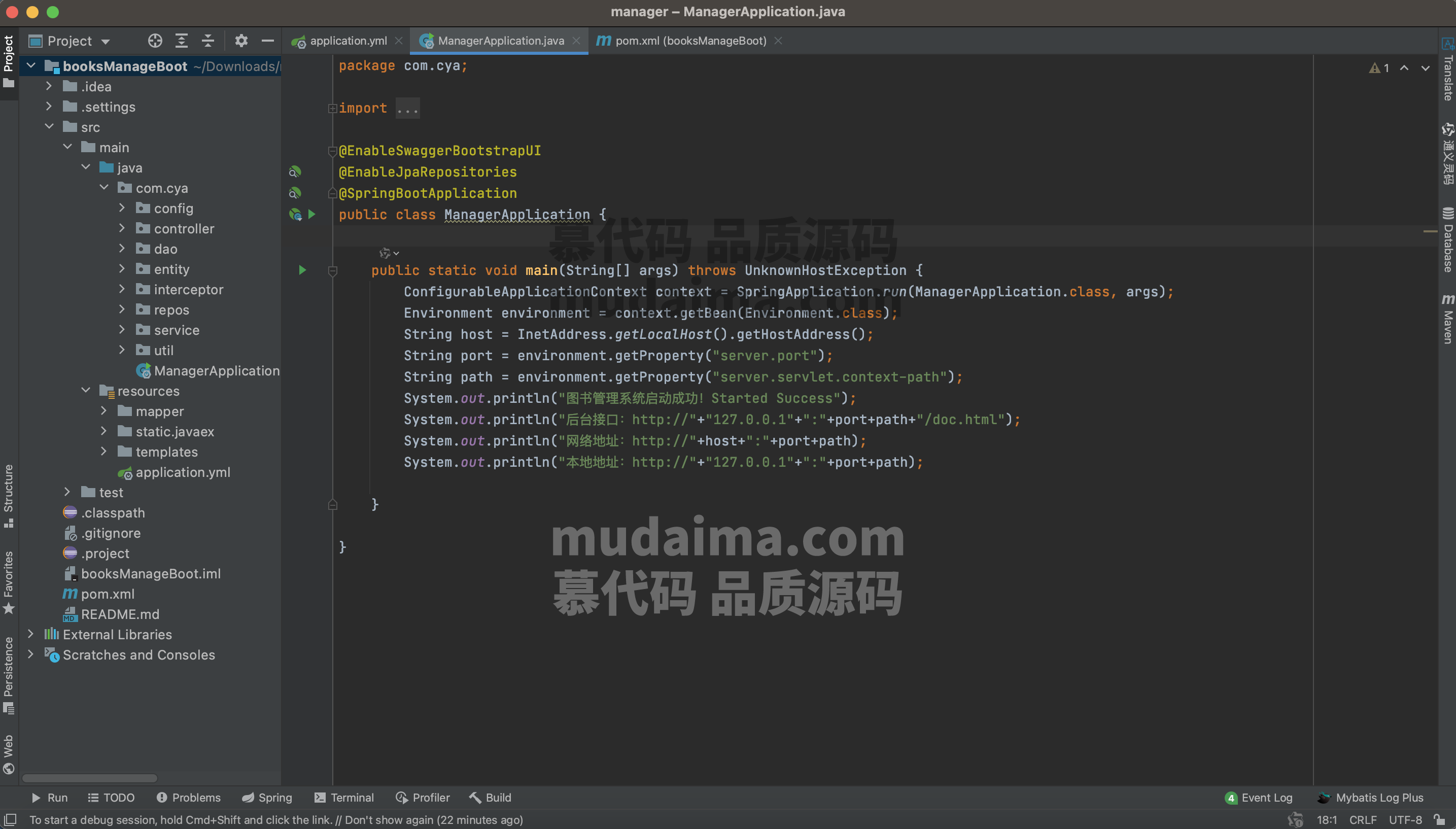
Task: Select .gitignore file in tree
Action: coord(102,533)
